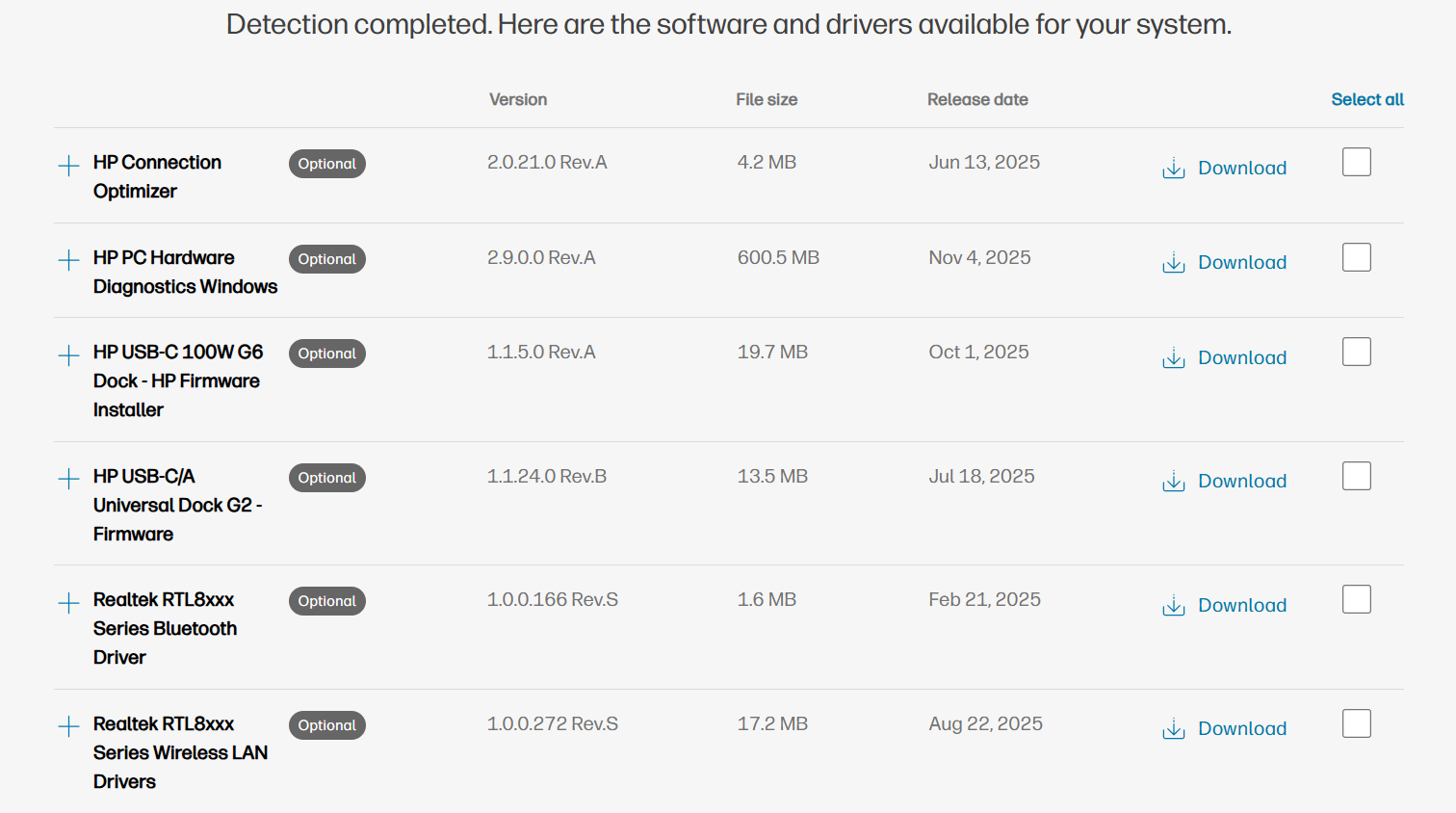This screenshot has width=1456, height=813.
Task: Mark checkbox for Realtek Bluetooth Driver
Action: [x=1356, y=599]
